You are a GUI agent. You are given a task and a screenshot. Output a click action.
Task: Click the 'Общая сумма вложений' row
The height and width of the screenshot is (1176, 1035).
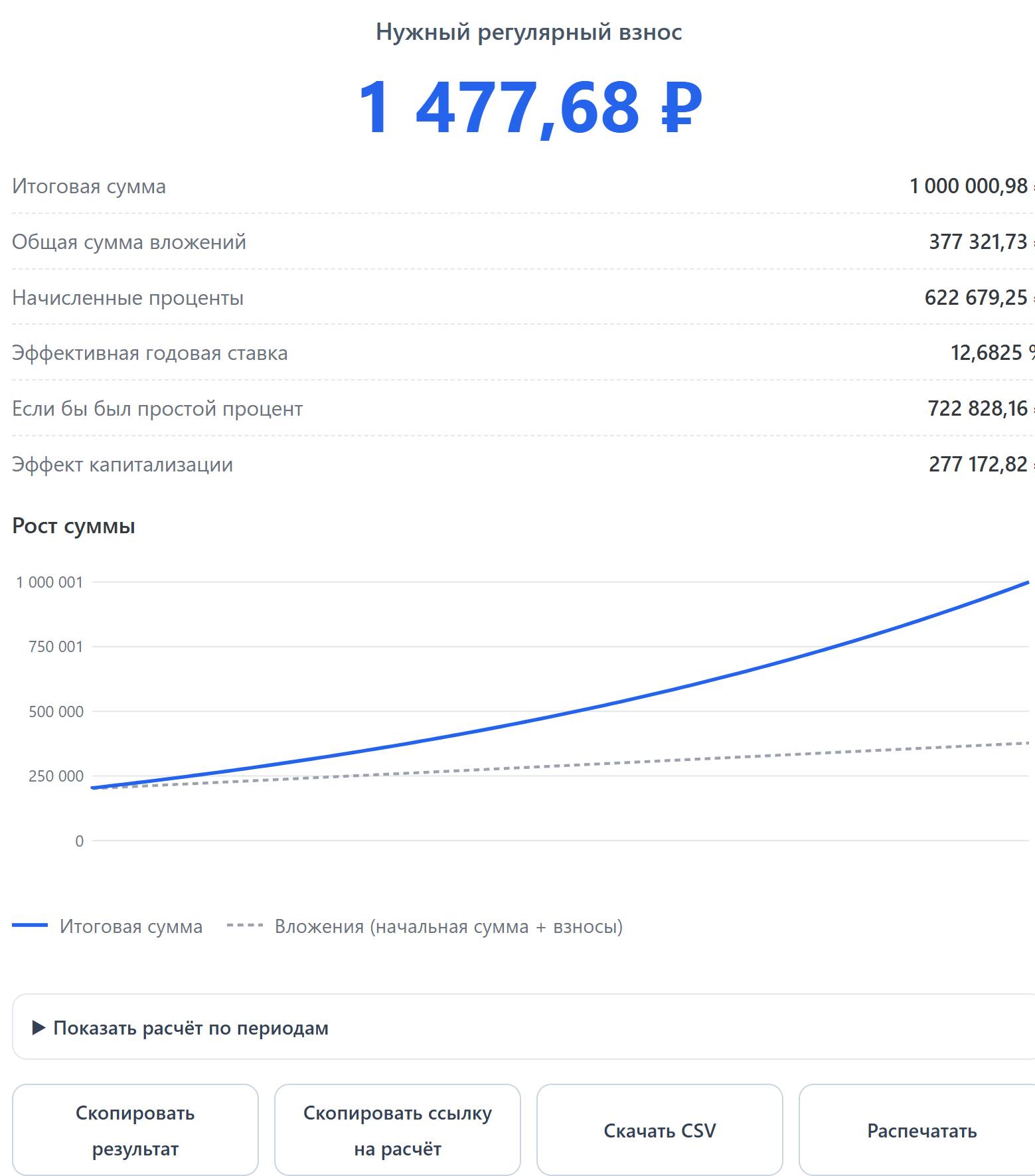coord(523,242)
